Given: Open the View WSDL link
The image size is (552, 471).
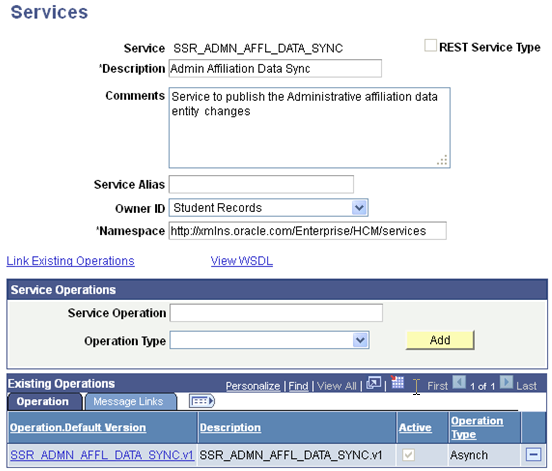Looking at the screenshot, I should (242, 261).
